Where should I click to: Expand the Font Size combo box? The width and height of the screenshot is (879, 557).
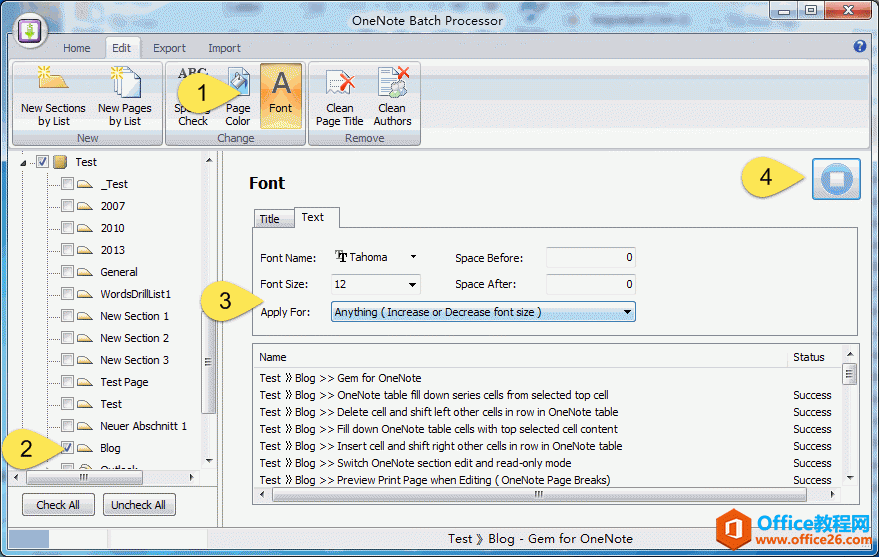click(x=412, y=285)
